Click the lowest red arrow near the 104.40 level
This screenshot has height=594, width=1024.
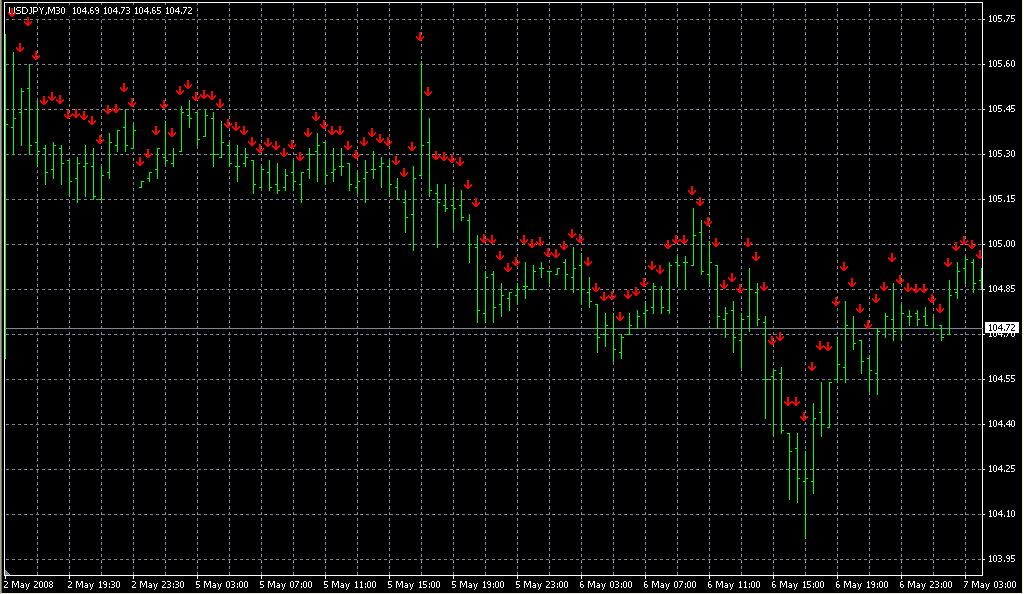[x=803, y=415]
